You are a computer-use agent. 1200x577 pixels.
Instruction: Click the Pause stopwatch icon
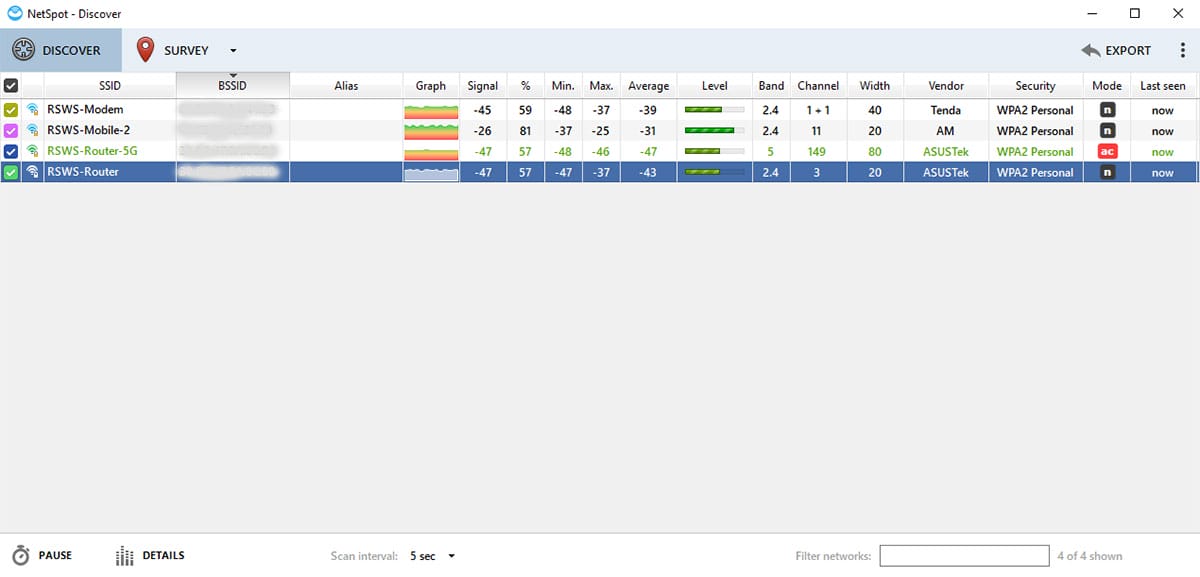(x=21, y=556)
